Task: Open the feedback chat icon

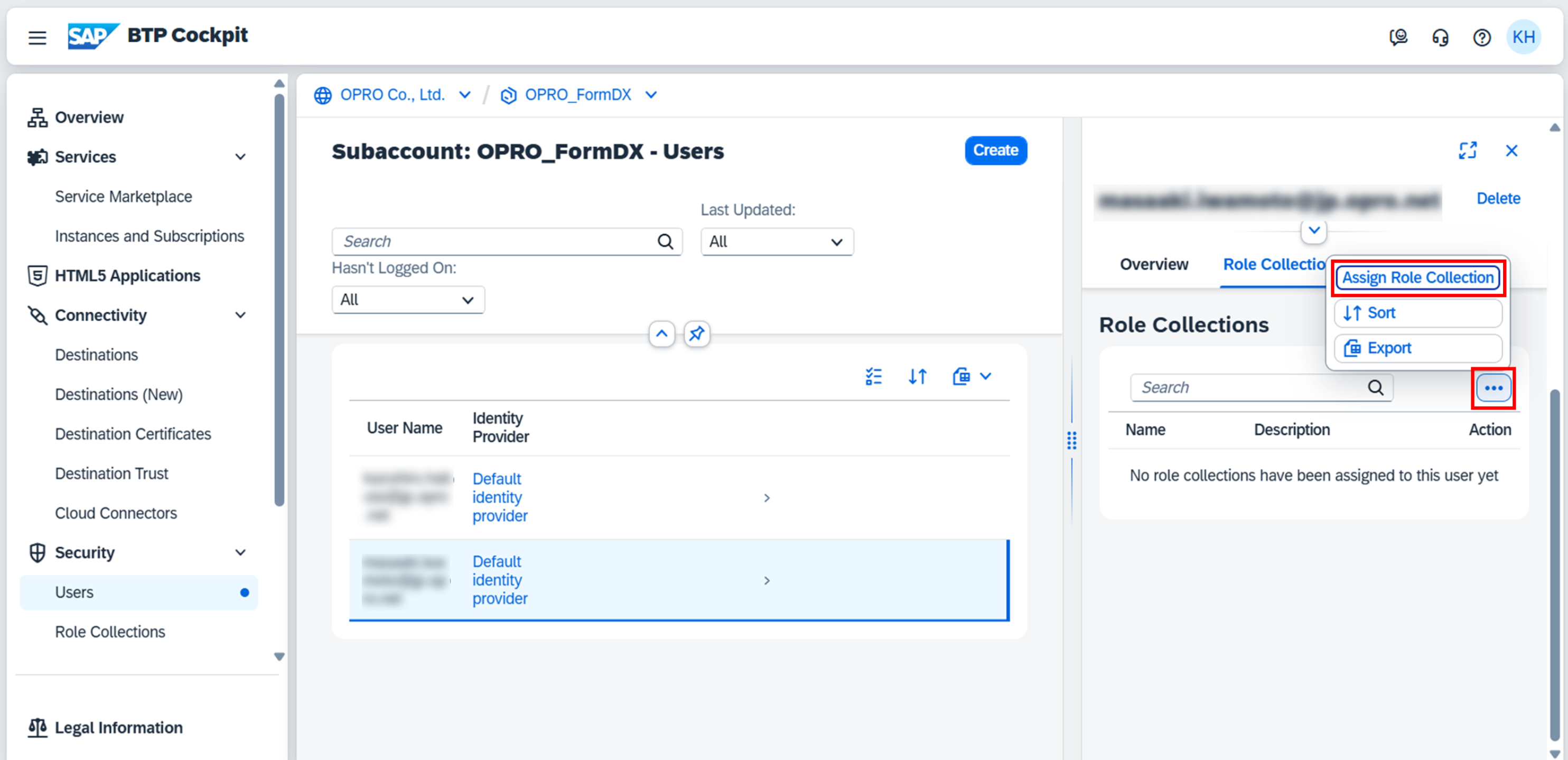Action: coord(1397,38)
